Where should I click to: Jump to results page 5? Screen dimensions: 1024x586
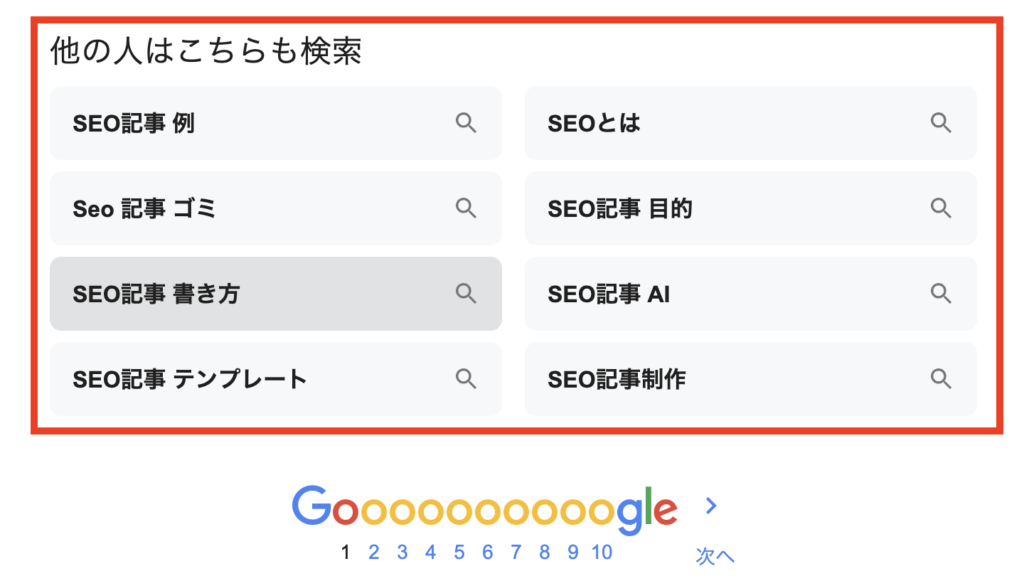[459, 552]
